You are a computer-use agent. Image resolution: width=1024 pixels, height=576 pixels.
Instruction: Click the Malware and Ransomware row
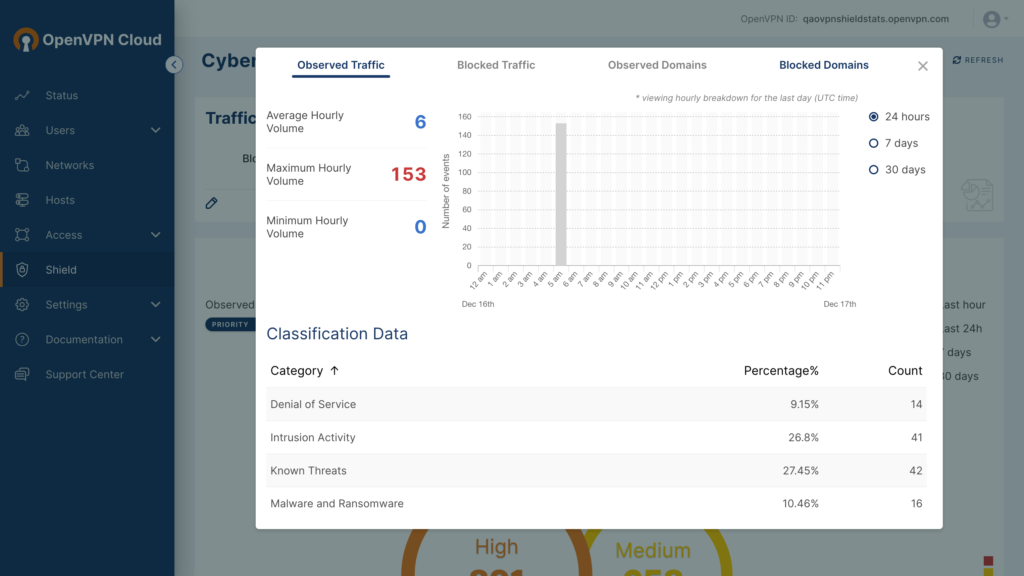pos(596,504)
